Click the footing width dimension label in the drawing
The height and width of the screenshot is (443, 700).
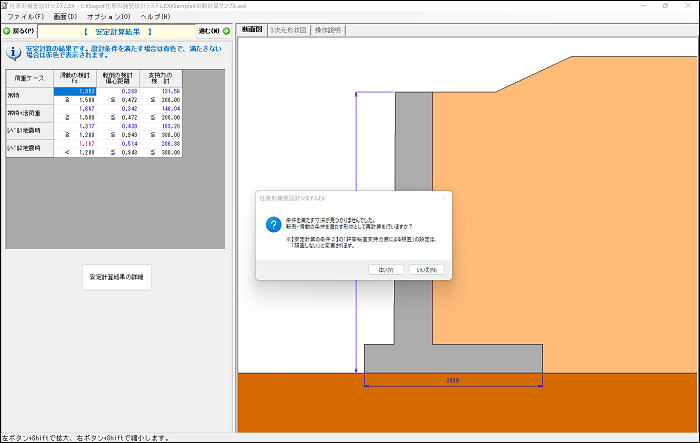click(x=453, y=380)
